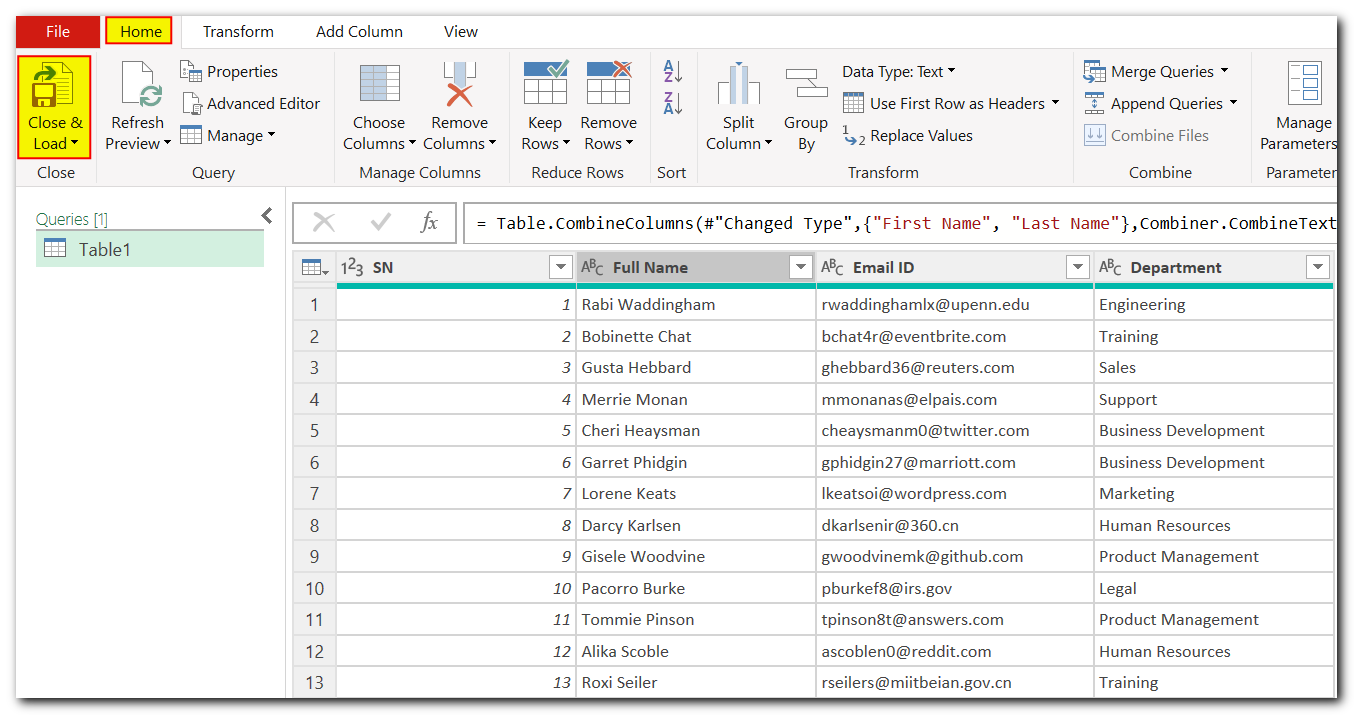Select the cell pburkef8@irs.gov
Viewport: 1354px width, 715px height.
pyautogui.click(x=955, y=588)
